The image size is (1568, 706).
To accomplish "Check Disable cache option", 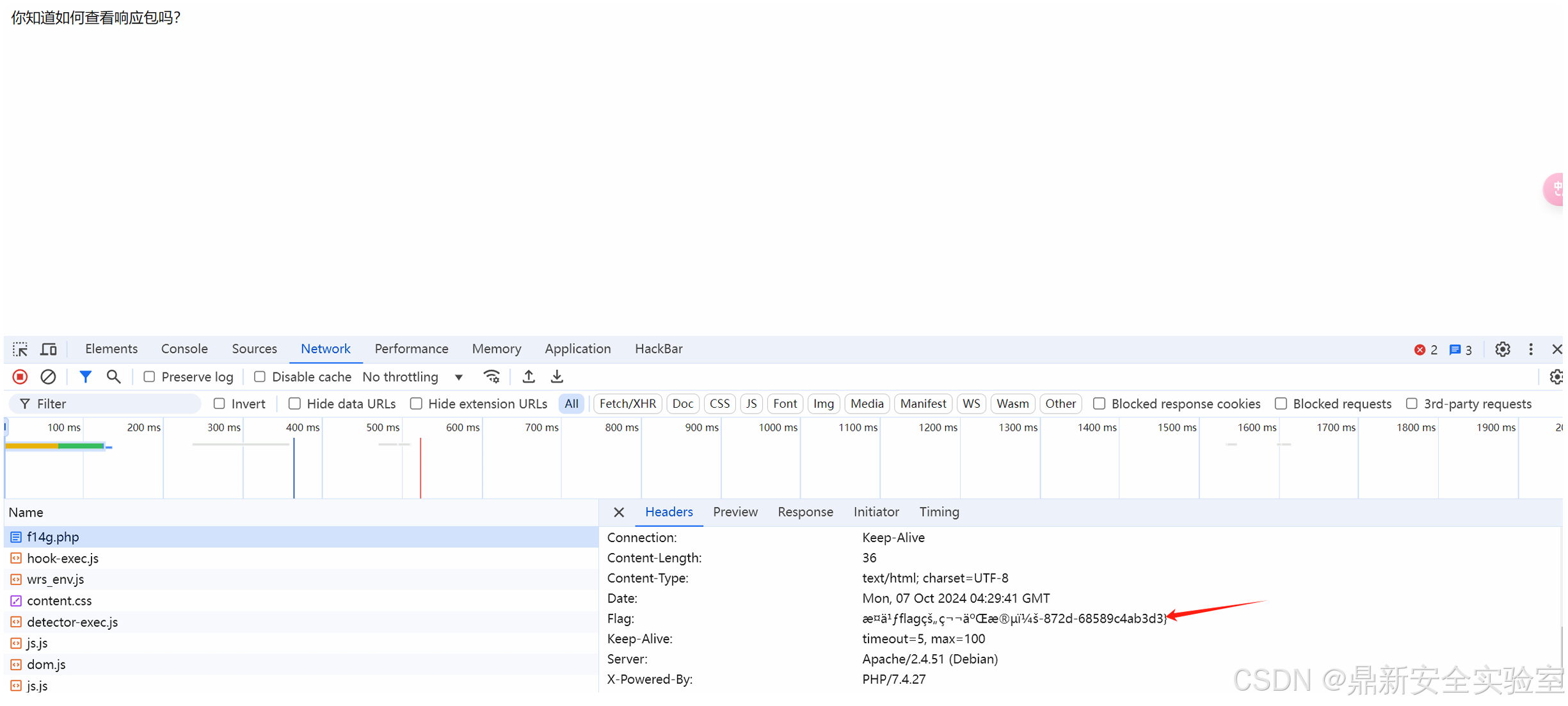I will 259,377.
